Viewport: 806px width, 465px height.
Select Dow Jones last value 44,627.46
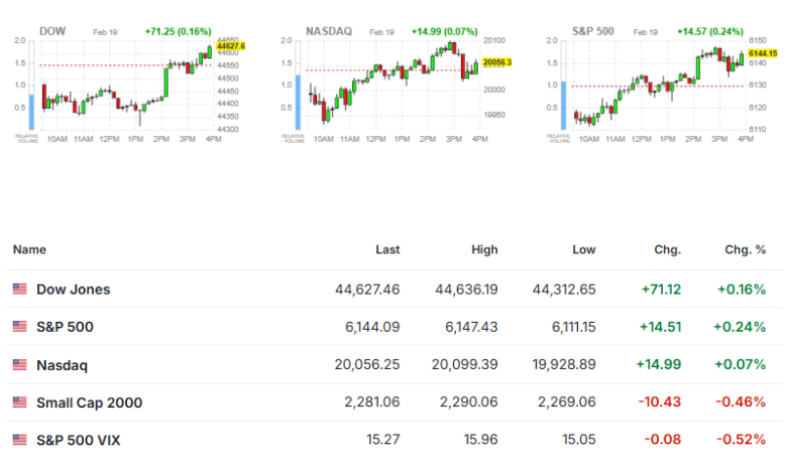pos(367,290)
